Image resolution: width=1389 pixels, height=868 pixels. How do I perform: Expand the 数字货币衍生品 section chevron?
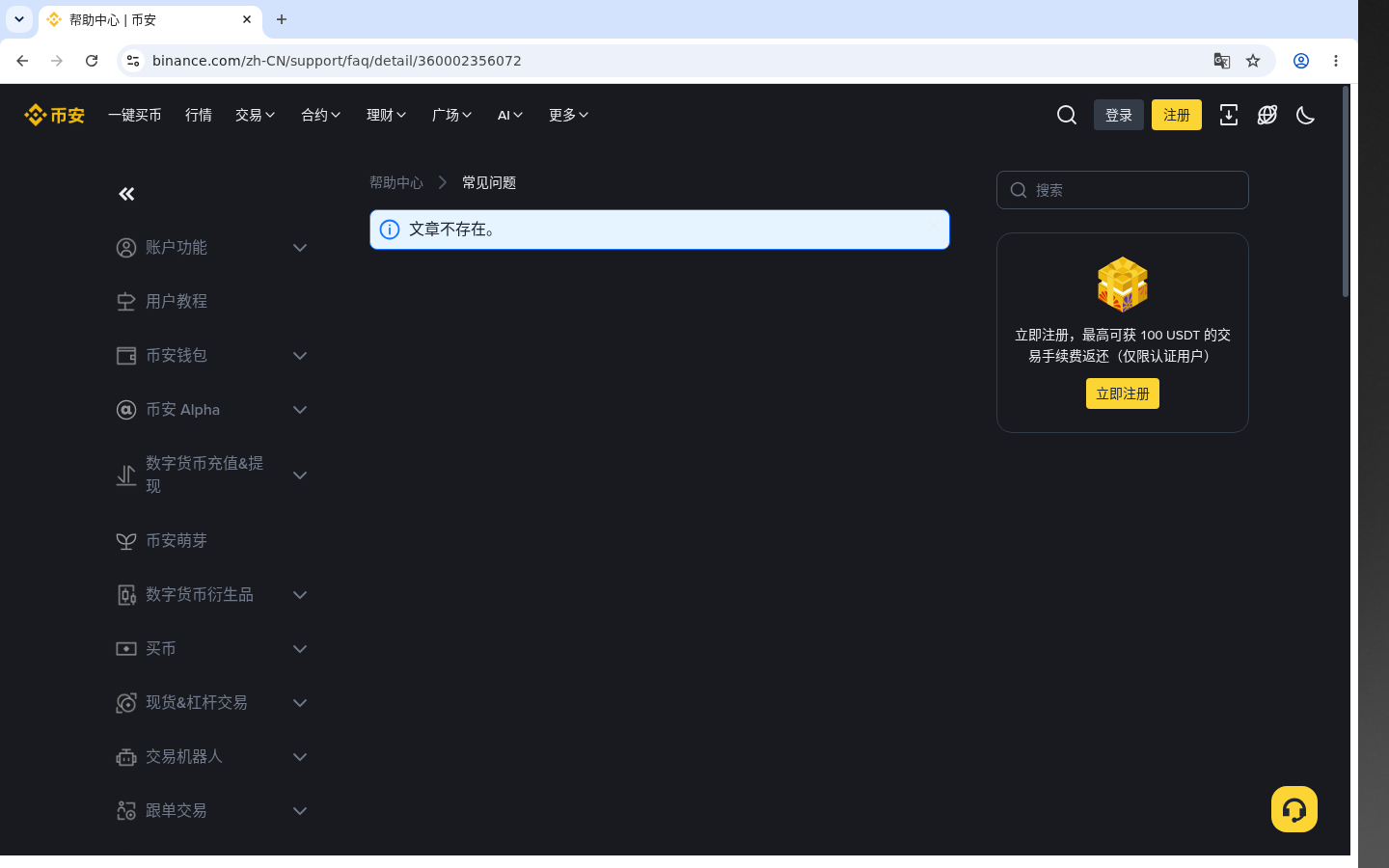[x=300, y=595]
